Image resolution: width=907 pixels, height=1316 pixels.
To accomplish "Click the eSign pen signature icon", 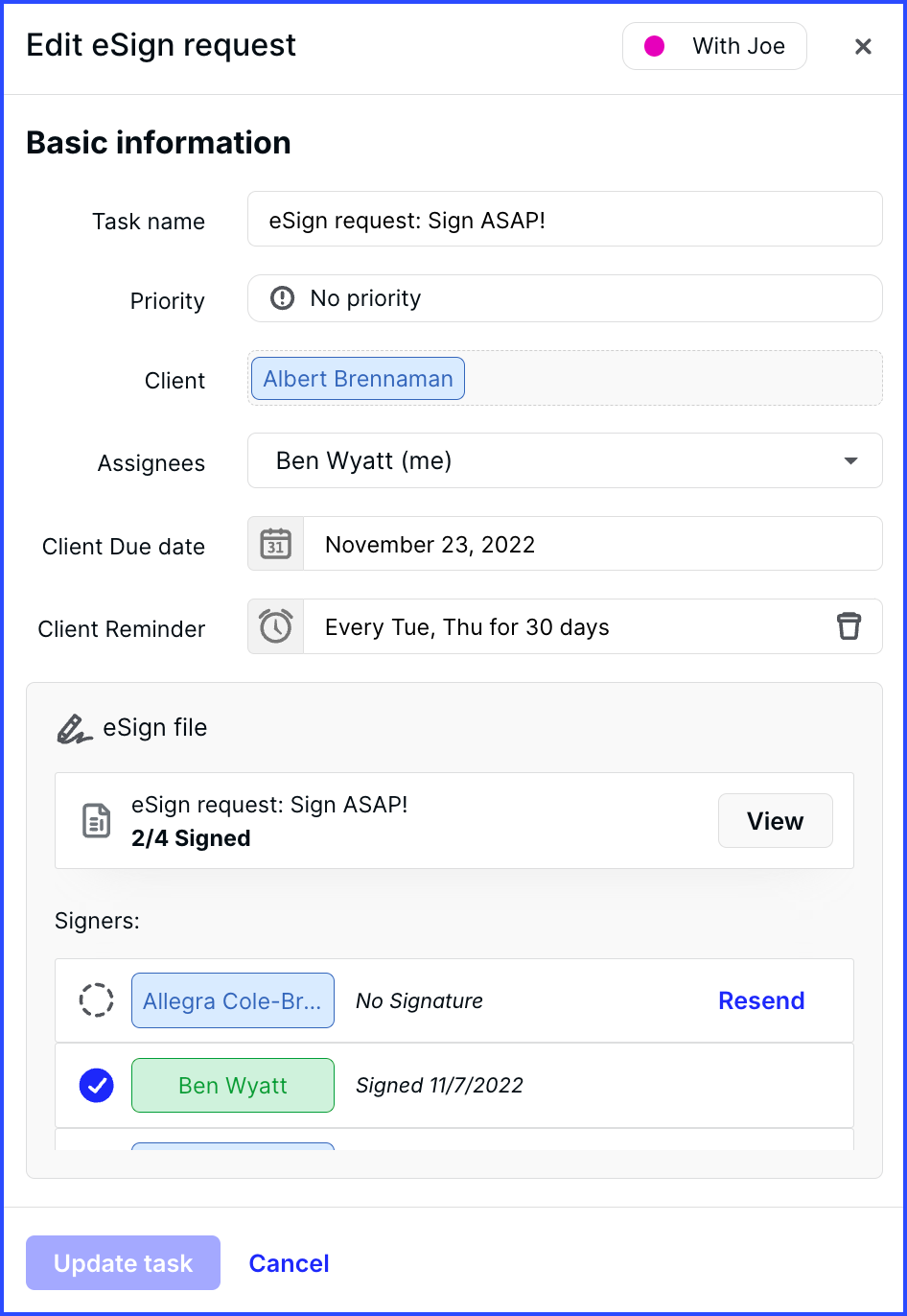I will click(x=74, y=729).
